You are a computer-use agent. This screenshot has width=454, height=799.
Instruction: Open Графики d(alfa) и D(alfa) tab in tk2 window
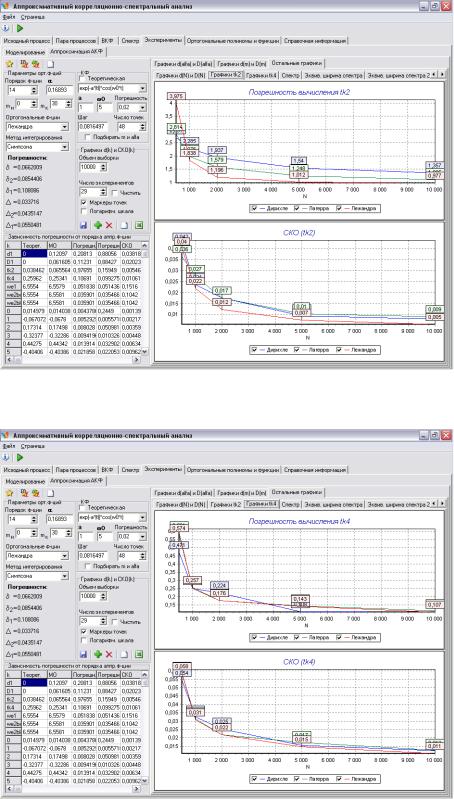coord(182,64)
